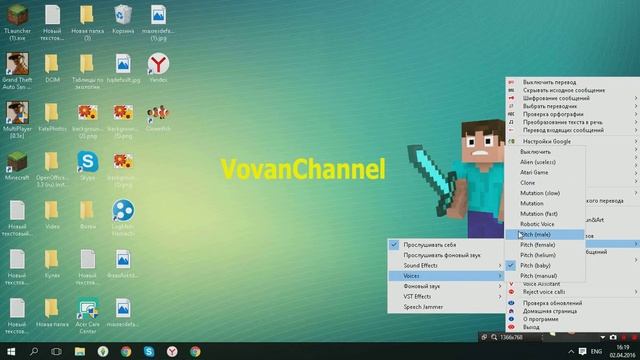This screenshot has width=640, height=360.
Task: Expand Преобразование текста в речь submenu
Action: pos(572,122)
